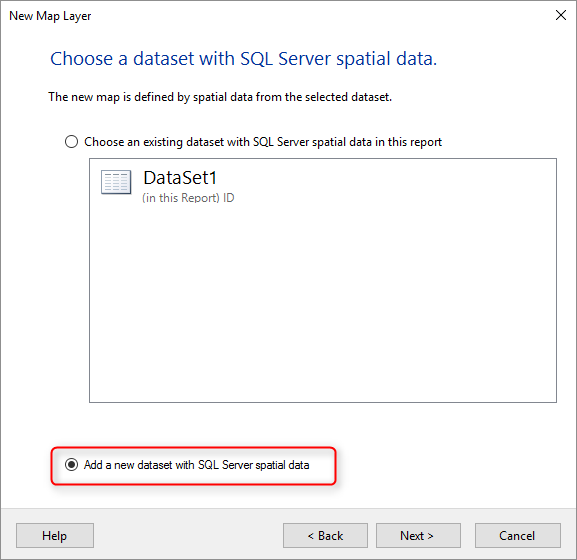
Task: Click empty area of dataset list box
Action: [x=323, y=302]
